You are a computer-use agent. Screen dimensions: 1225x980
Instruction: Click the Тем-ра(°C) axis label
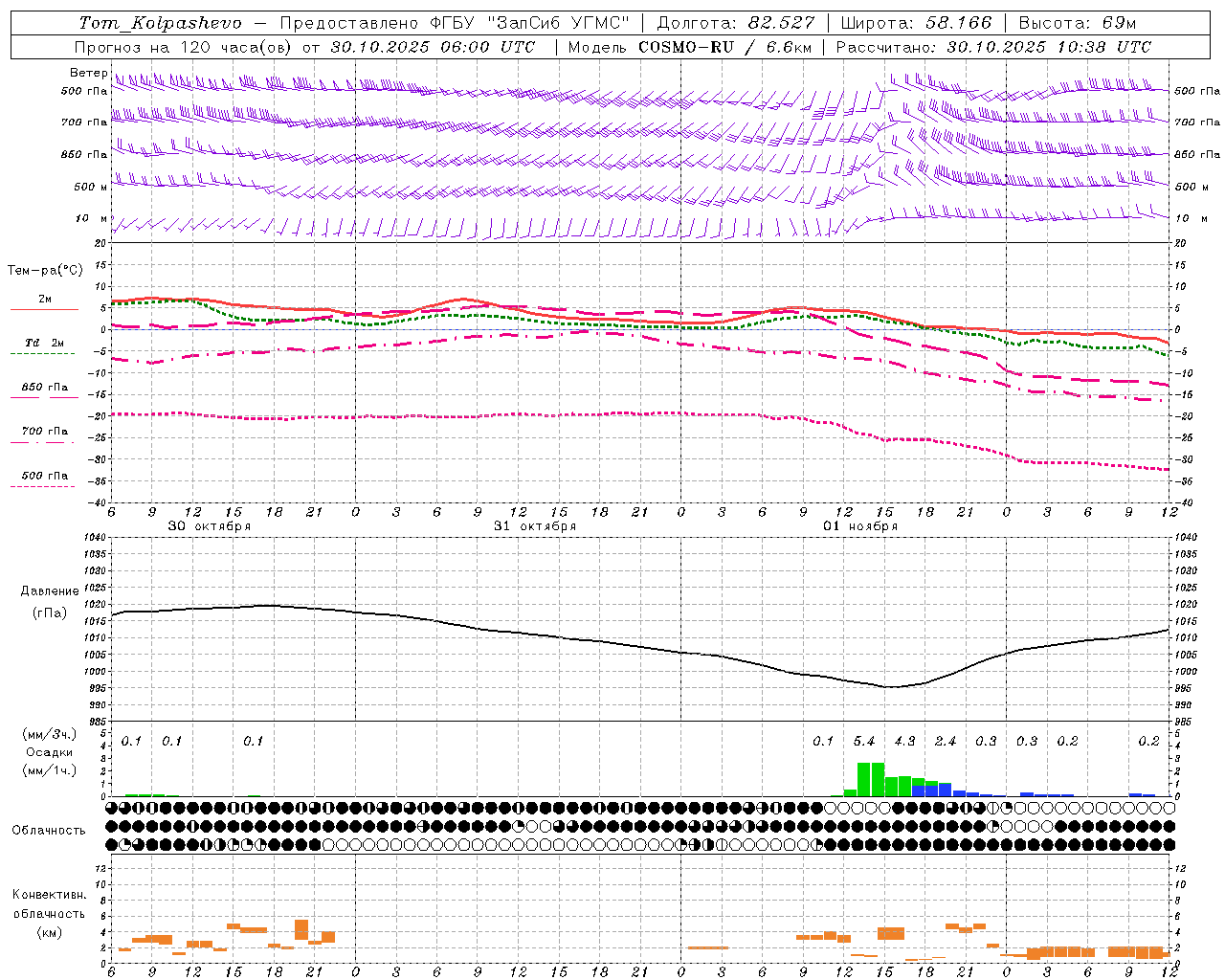point(45,271)
